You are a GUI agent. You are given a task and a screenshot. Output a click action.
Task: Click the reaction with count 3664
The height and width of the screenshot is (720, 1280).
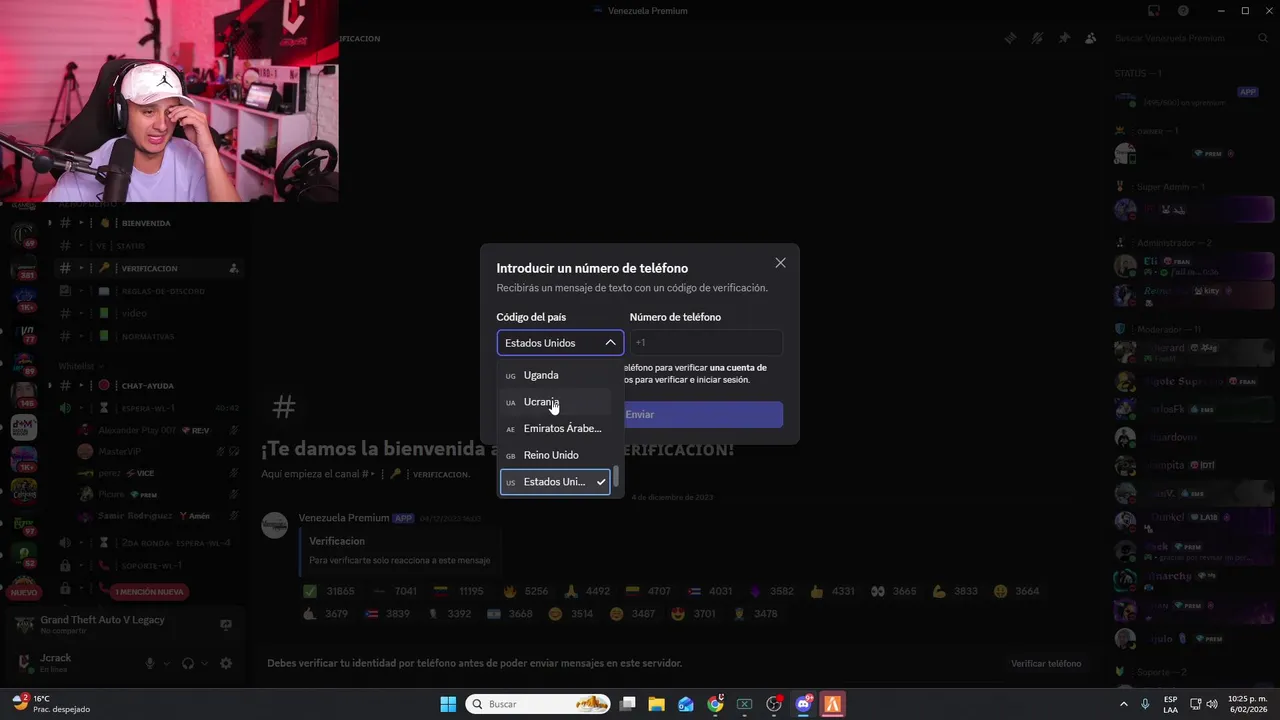tap(1016, 591)
